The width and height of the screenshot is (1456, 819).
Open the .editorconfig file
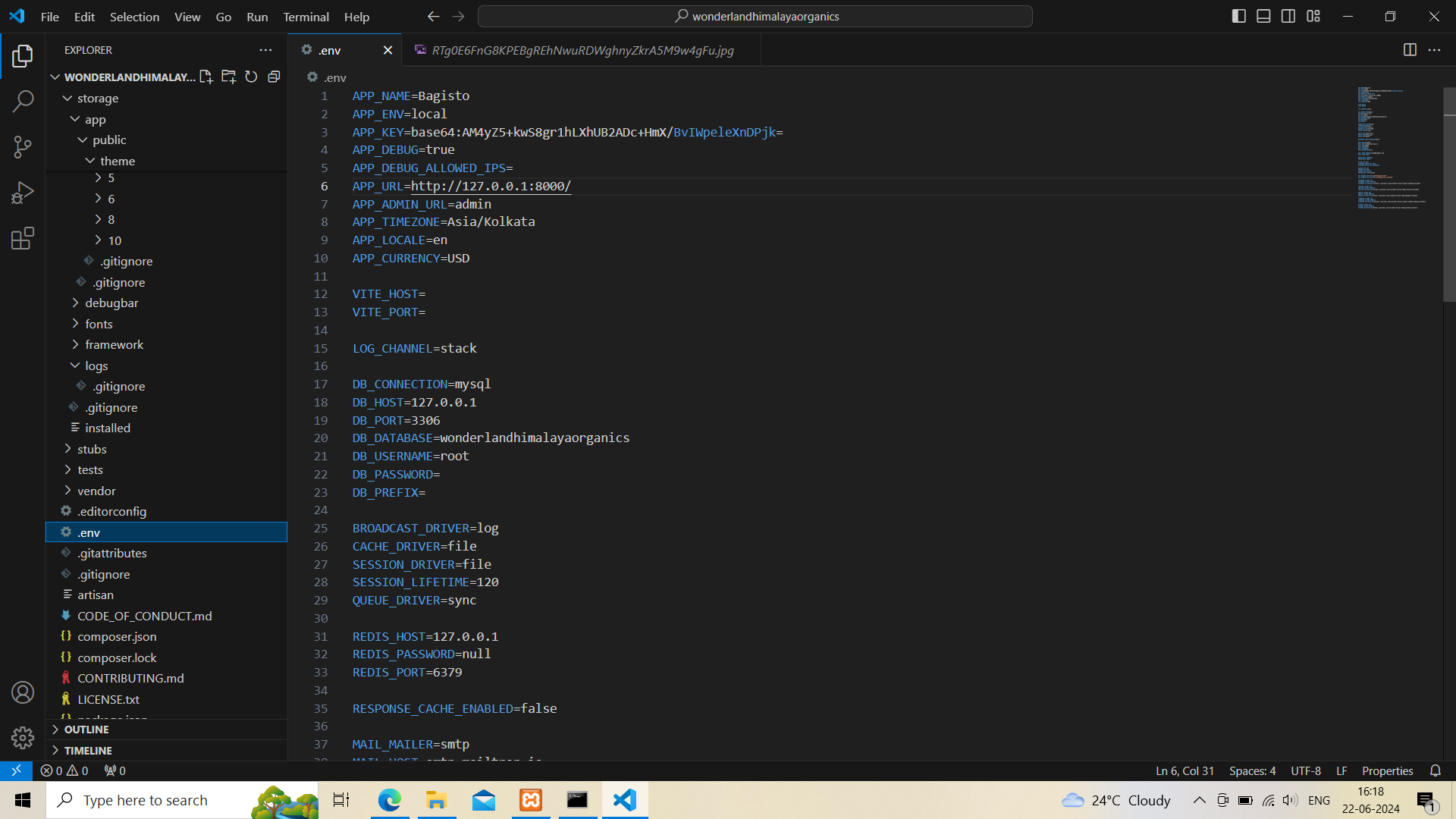[167, 511]
